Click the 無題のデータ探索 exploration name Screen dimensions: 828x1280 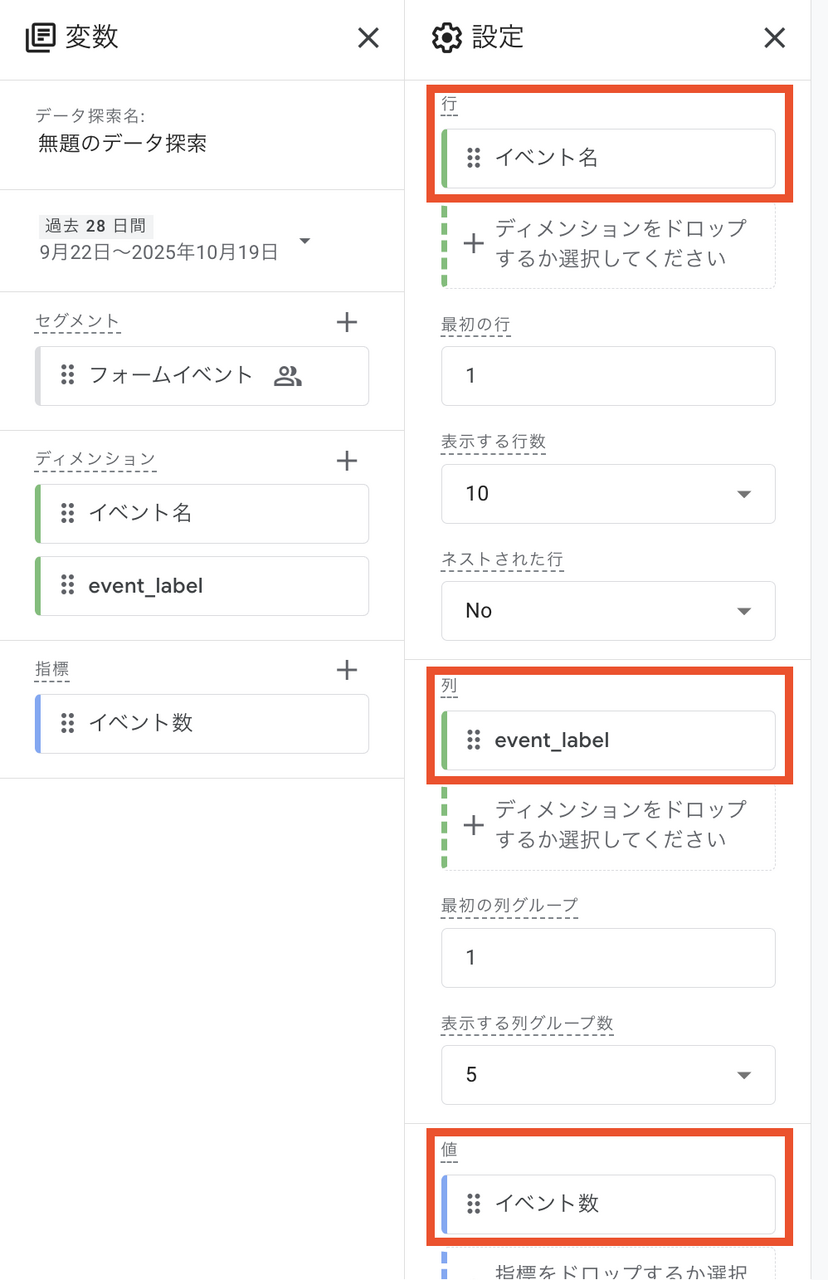pos(123,143)
